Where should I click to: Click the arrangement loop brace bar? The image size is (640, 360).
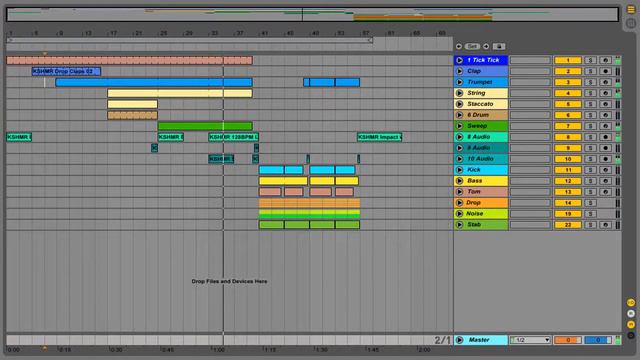[189, 40]
